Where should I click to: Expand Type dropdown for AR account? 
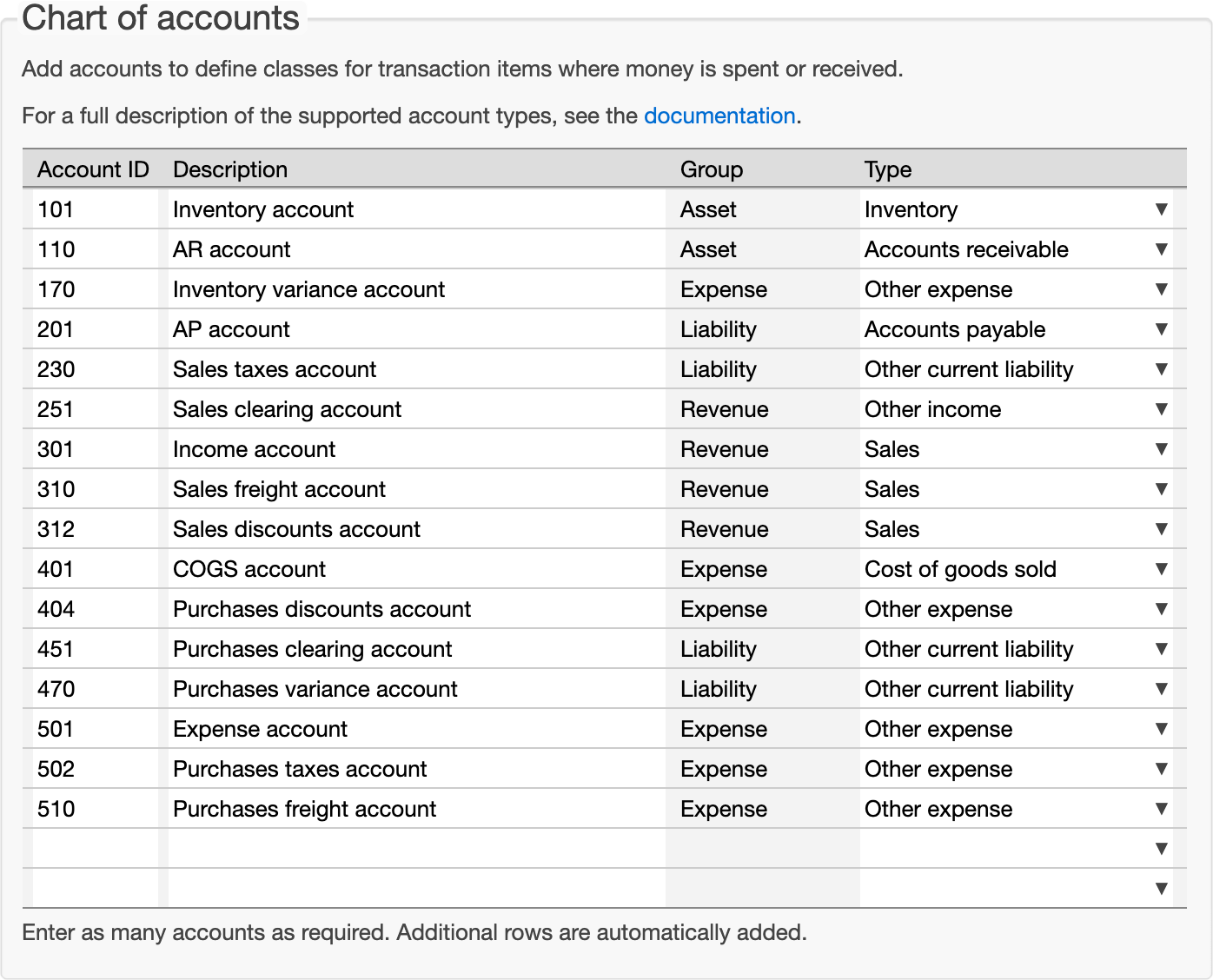point(1015,249)
